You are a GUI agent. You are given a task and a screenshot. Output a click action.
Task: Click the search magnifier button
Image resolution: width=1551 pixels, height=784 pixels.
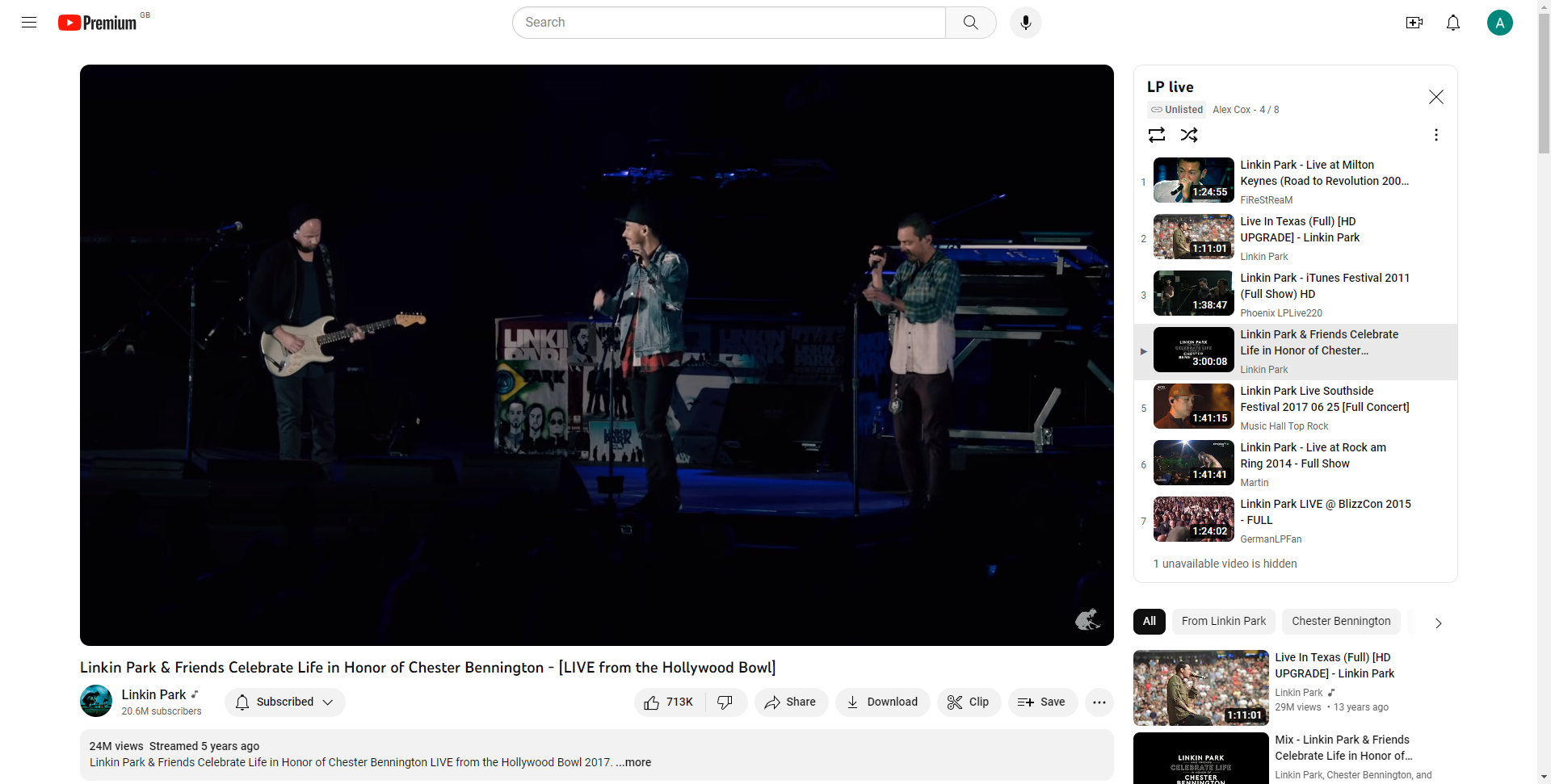point(970,23)
